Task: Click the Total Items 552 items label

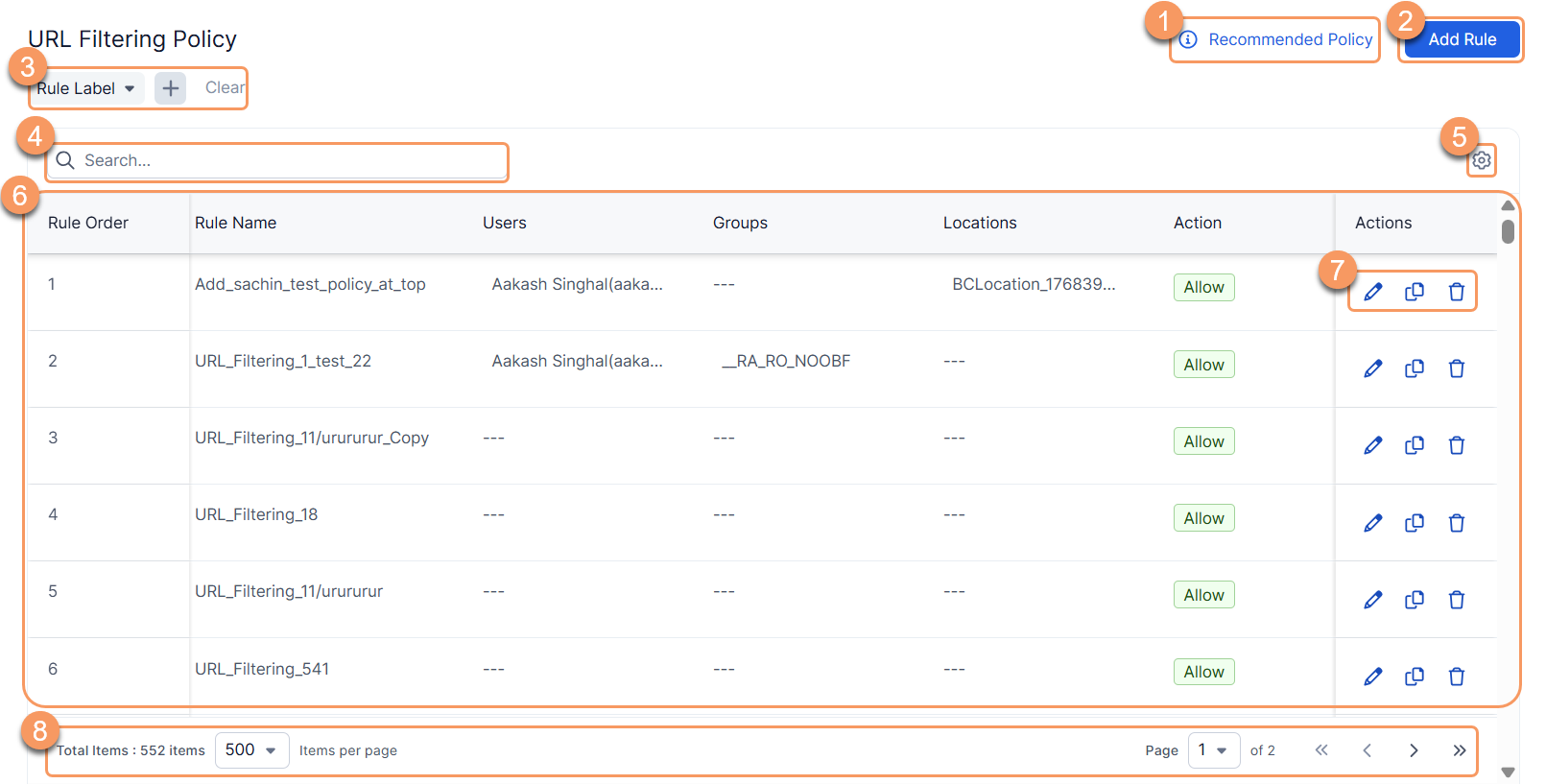Action: point(131,750)
